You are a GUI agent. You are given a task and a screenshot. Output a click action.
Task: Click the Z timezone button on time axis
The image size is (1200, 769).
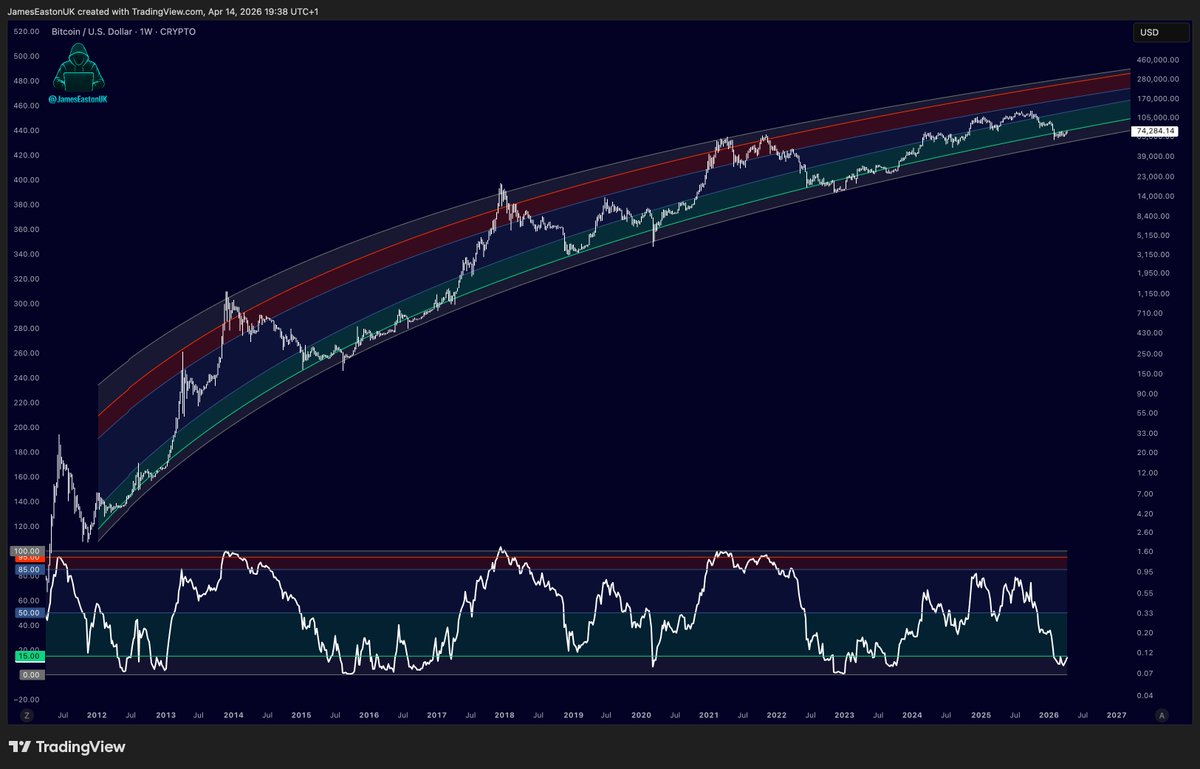(x=27, y=716)
